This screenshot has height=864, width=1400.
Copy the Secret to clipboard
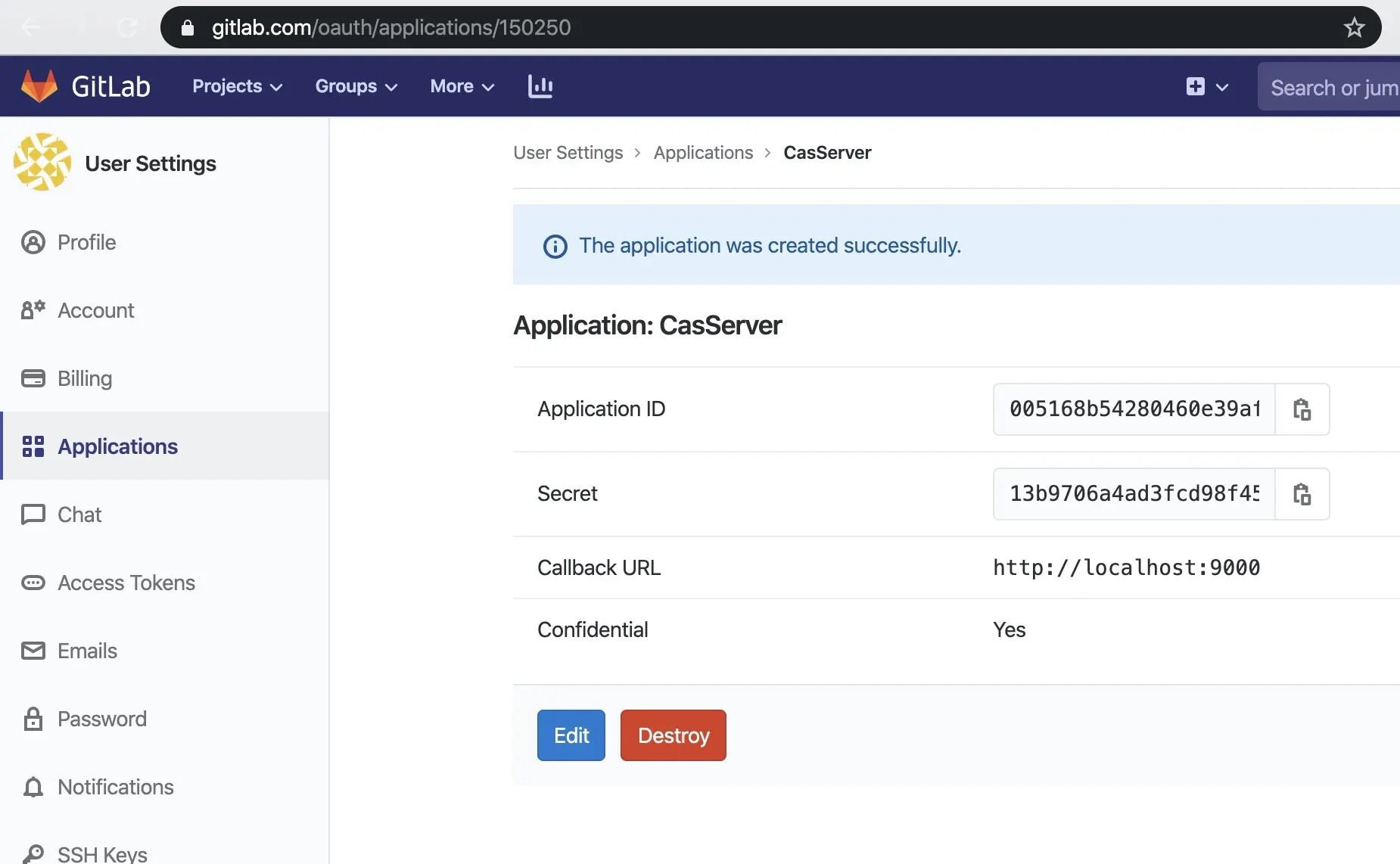coord(1302,494)
